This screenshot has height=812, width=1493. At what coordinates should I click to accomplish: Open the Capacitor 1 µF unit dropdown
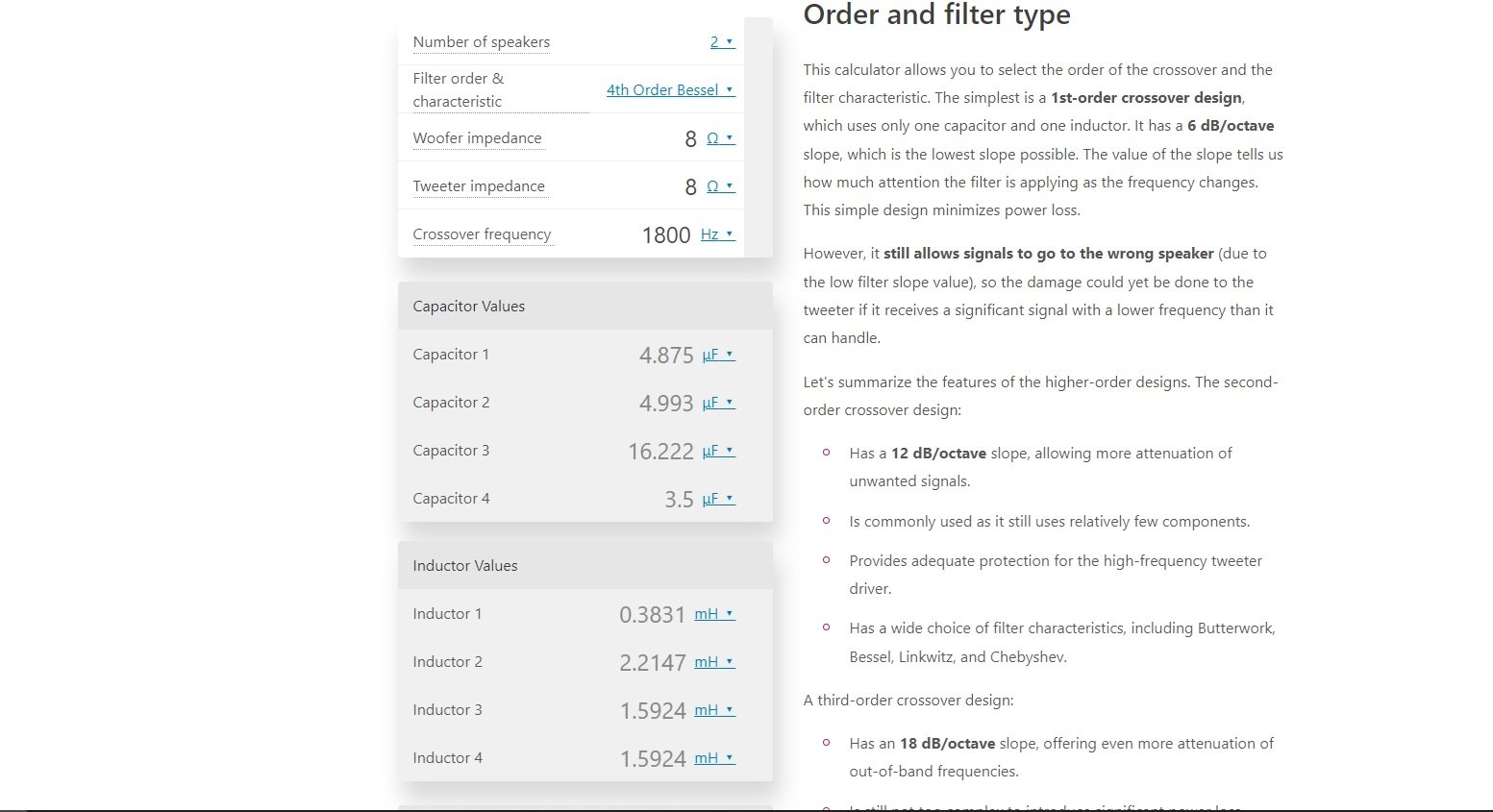click(718, 355)
